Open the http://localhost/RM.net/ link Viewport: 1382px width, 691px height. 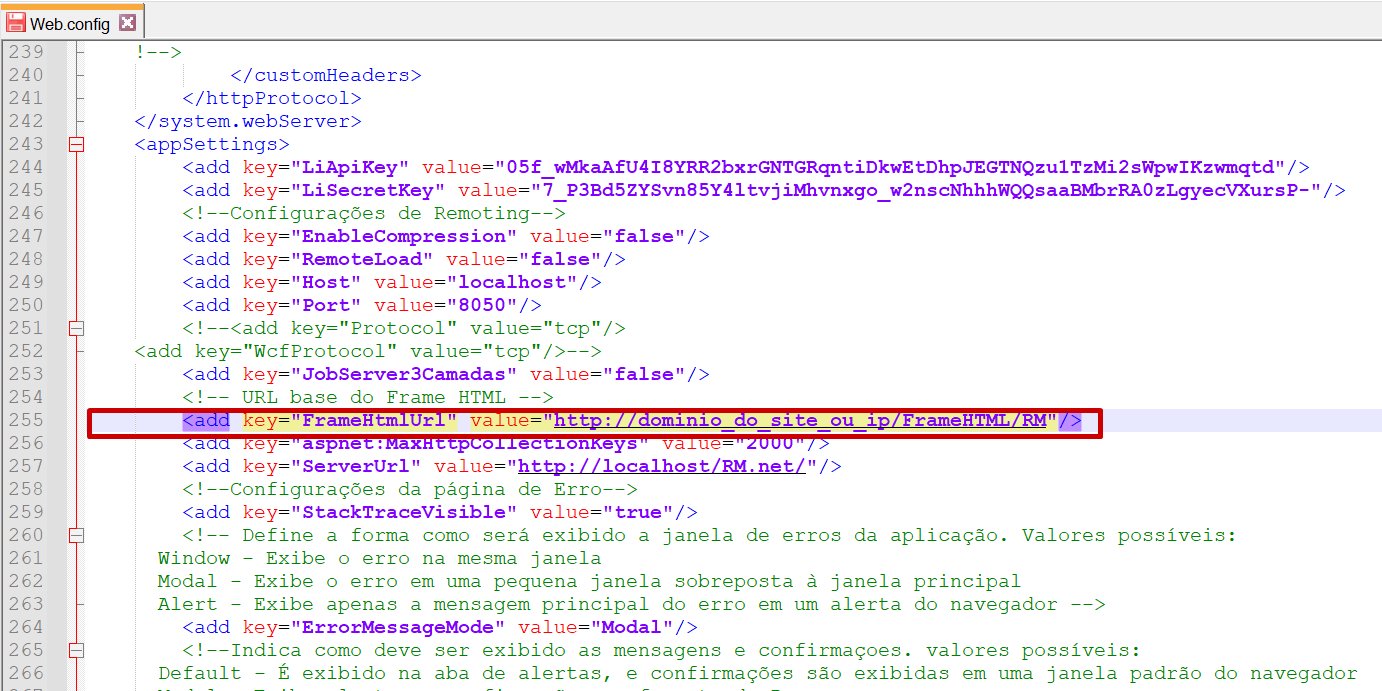662,466
